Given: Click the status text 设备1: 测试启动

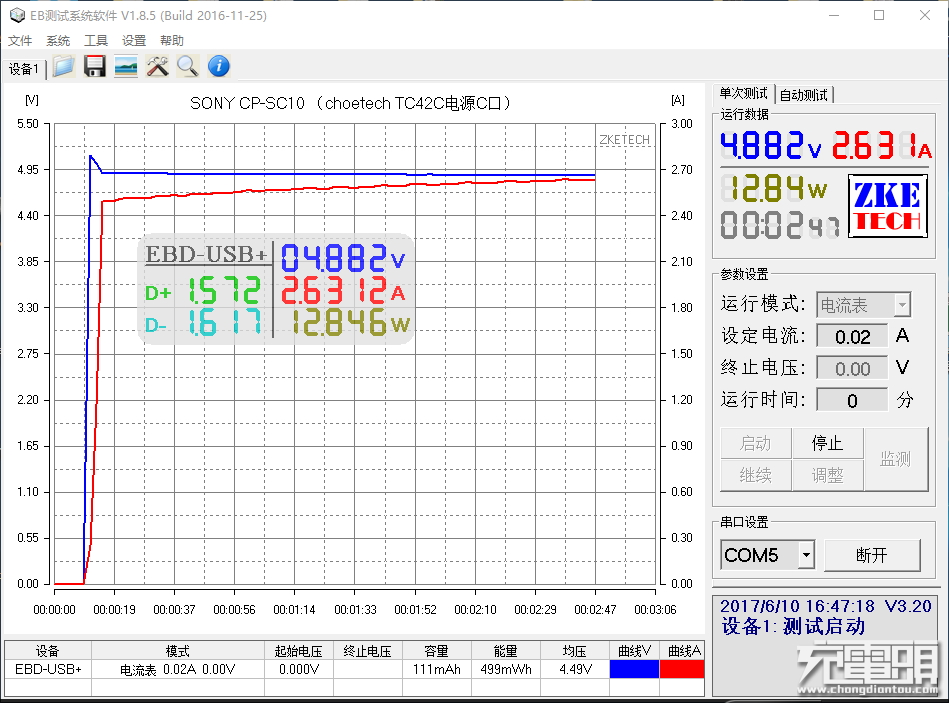Looking at the screenshot, I should [793, 626].
